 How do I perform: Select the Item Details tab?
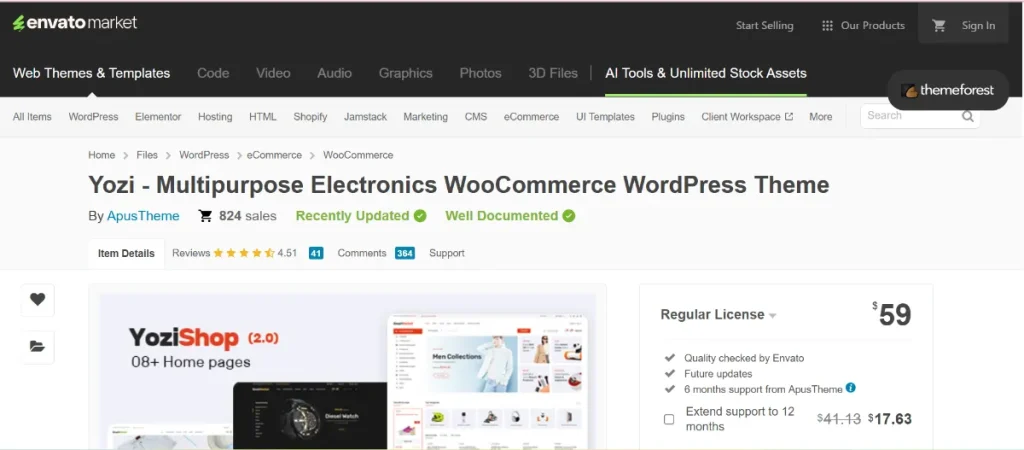click(x=126, y=253)
